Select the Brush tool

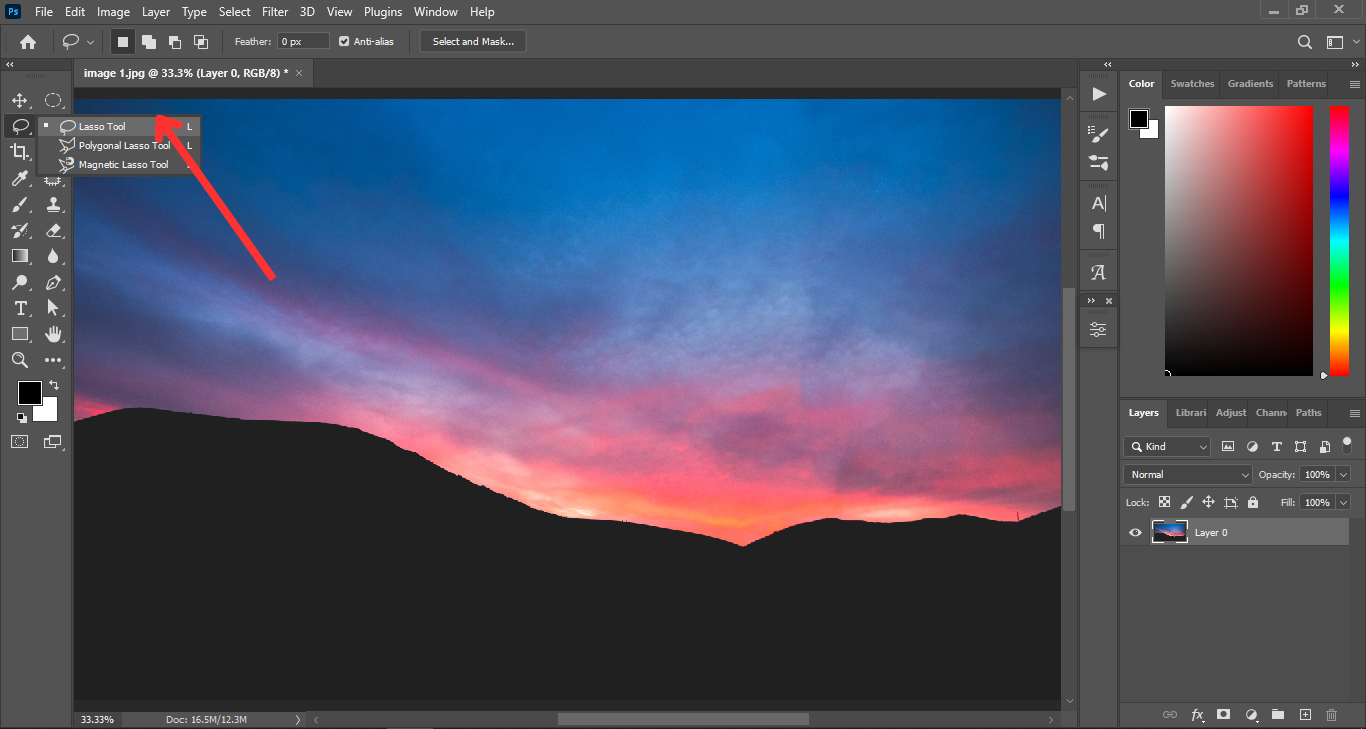click(x=19, y=204)
